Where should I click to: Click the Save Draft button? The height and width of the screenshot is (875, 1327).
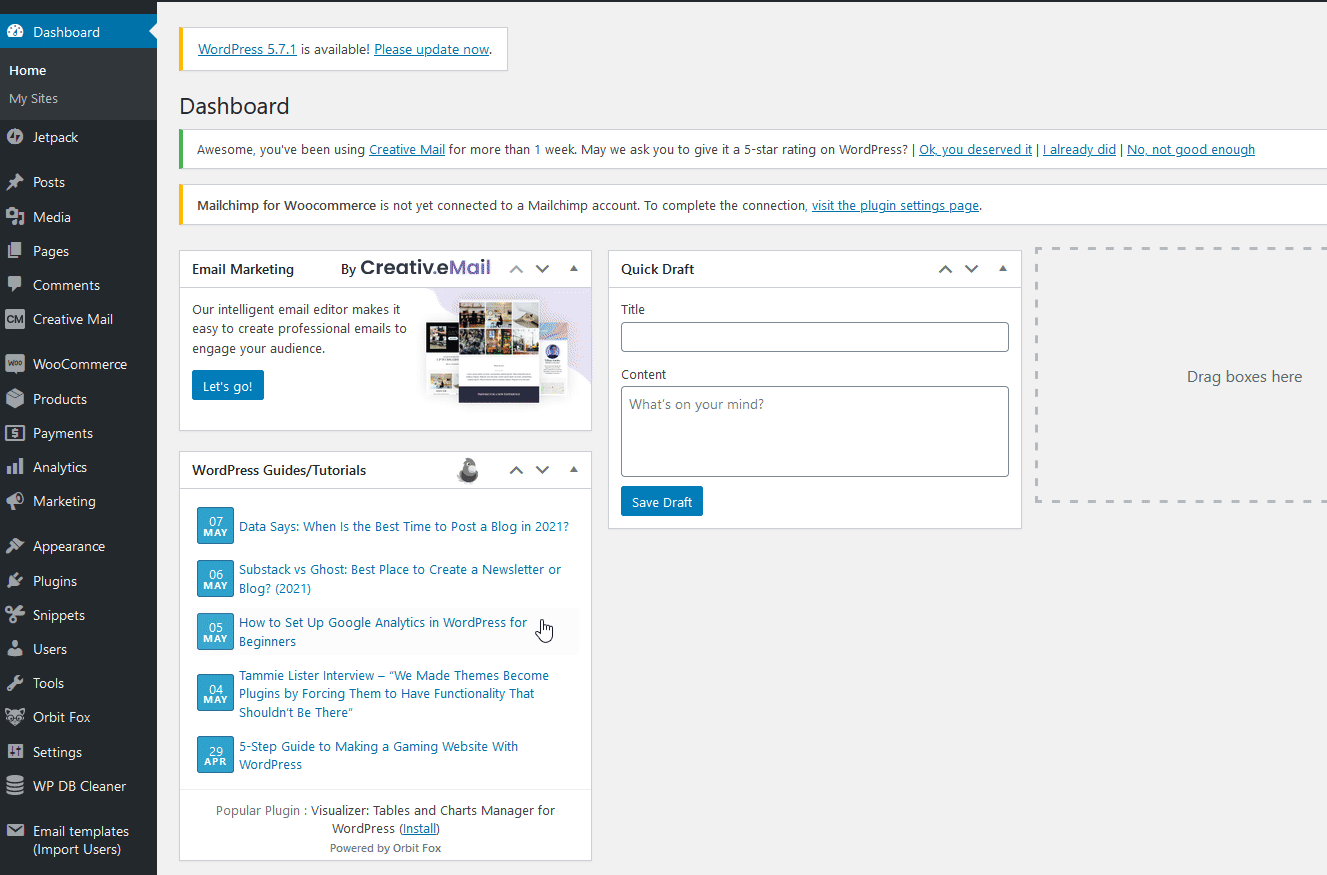coord(662,502)
